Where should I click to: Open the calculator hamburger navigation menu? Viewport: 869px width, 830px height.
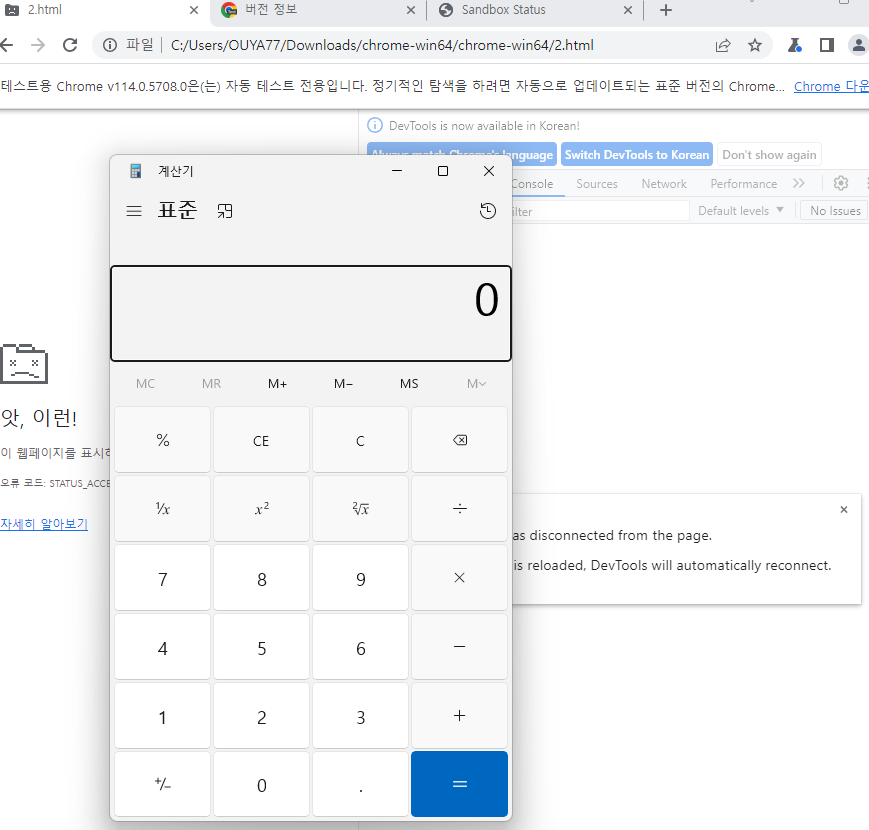pyautogui.click(x=134, y=211)
